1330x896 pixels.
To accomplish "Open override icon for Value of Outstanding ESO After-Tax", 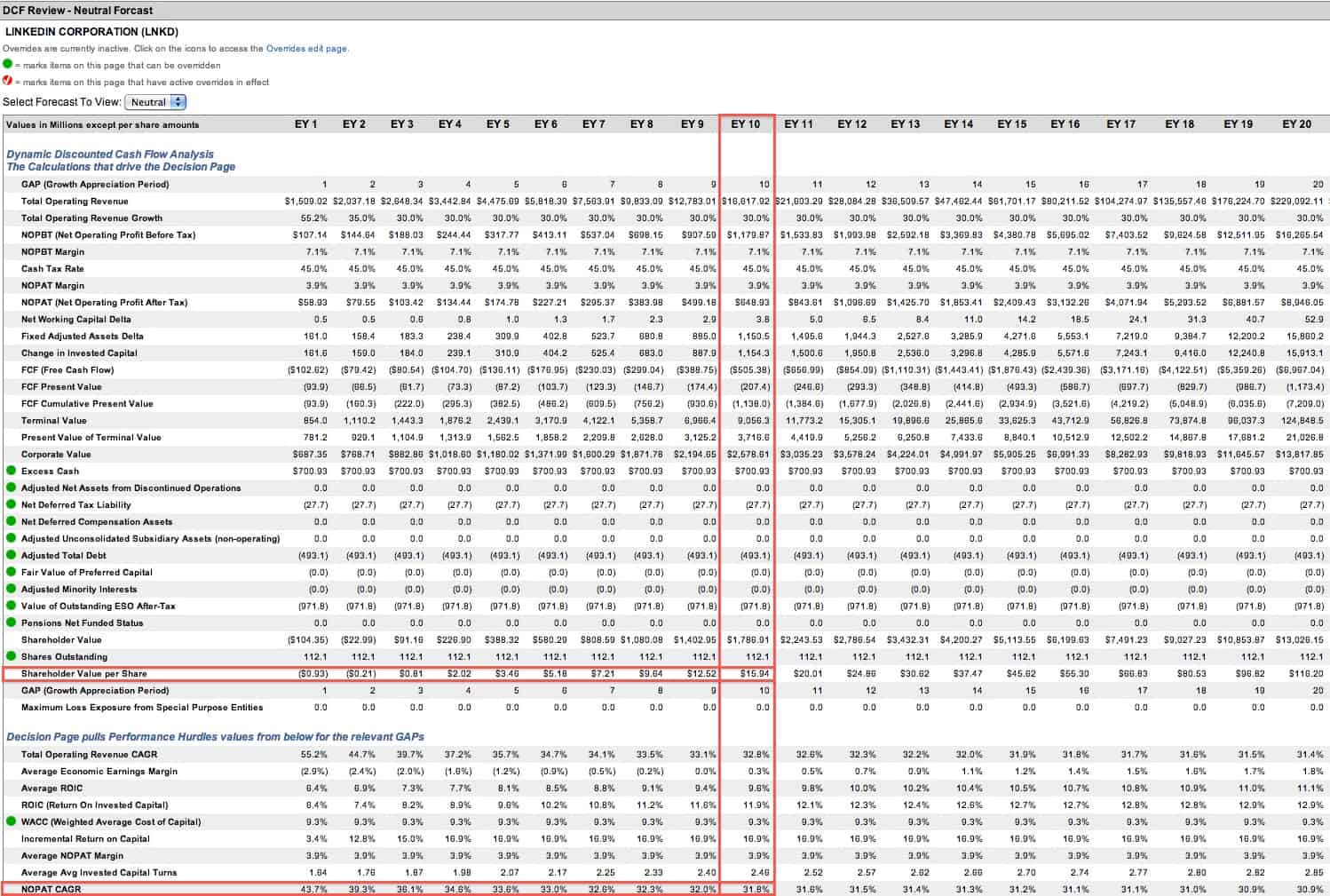I will tap(11, 606).
